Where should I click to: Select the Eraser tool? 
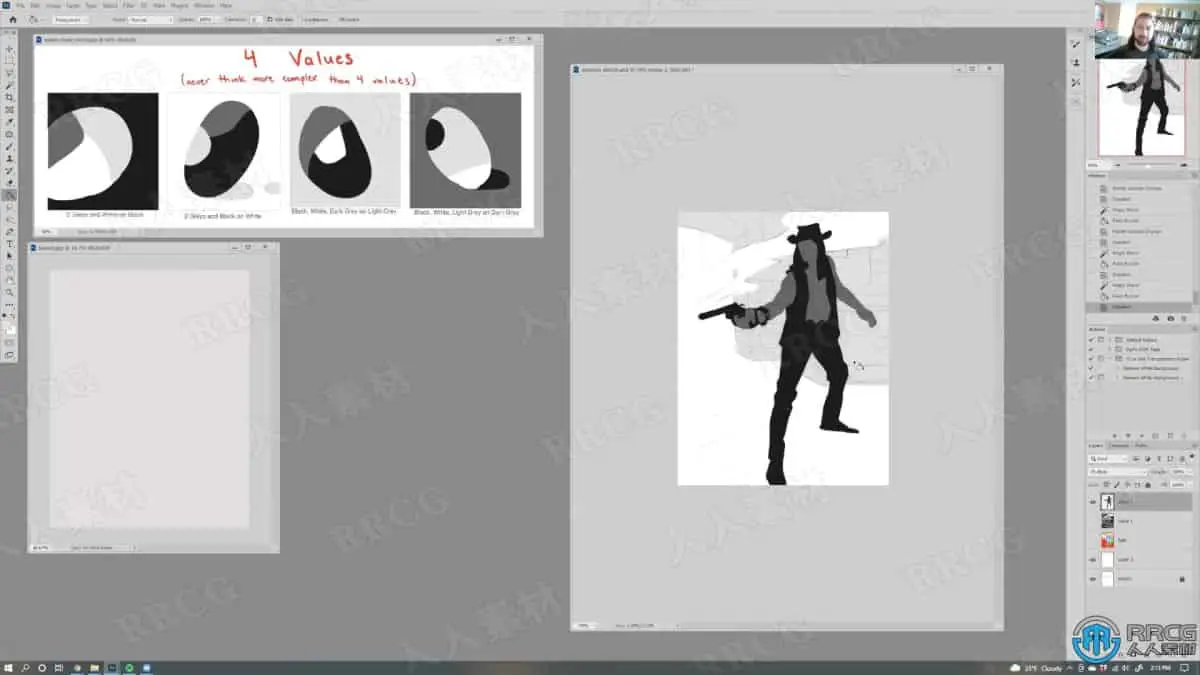click(10, 183)
